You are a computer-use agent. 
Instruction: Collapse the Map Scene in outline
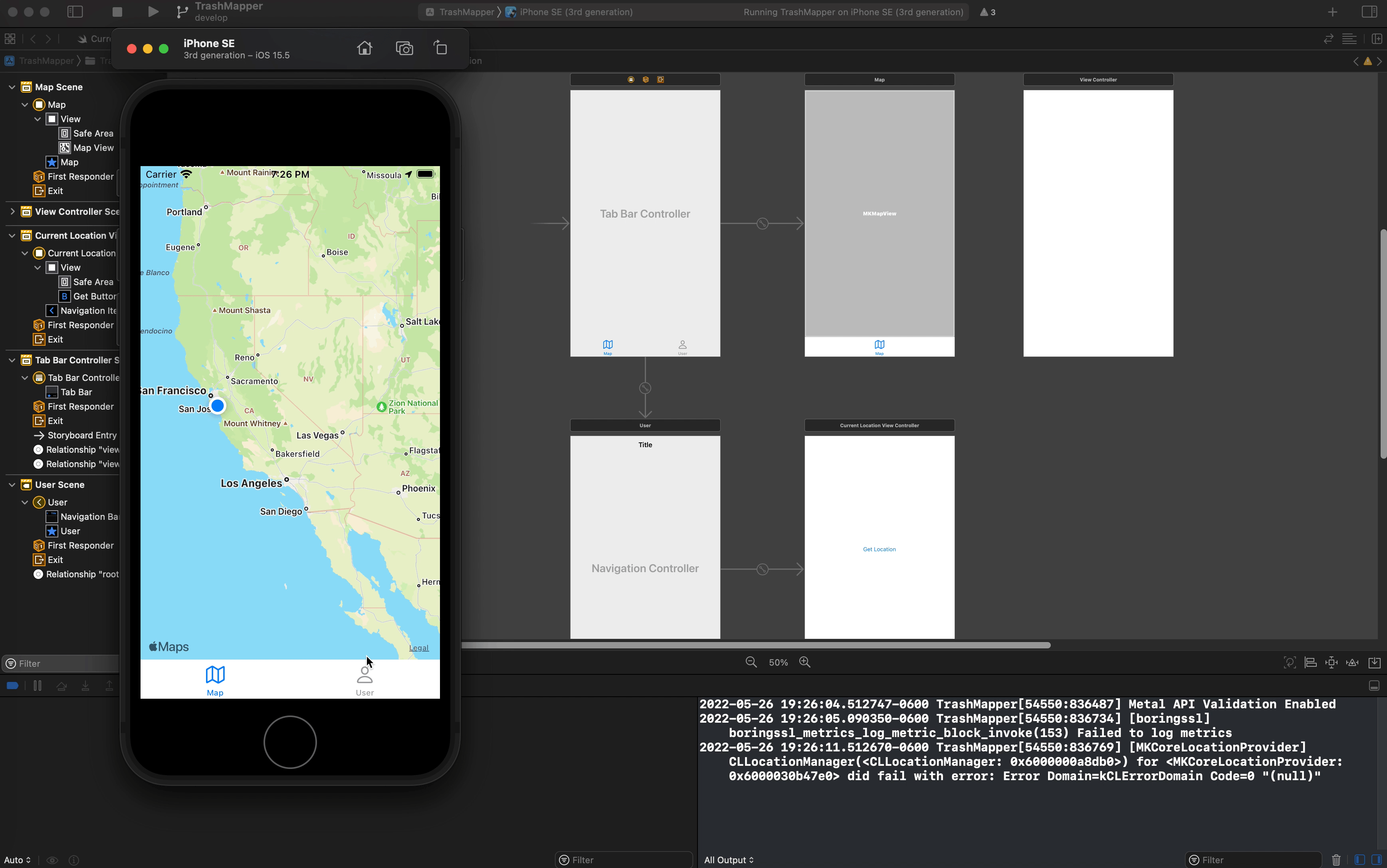[x=12, y=87]
